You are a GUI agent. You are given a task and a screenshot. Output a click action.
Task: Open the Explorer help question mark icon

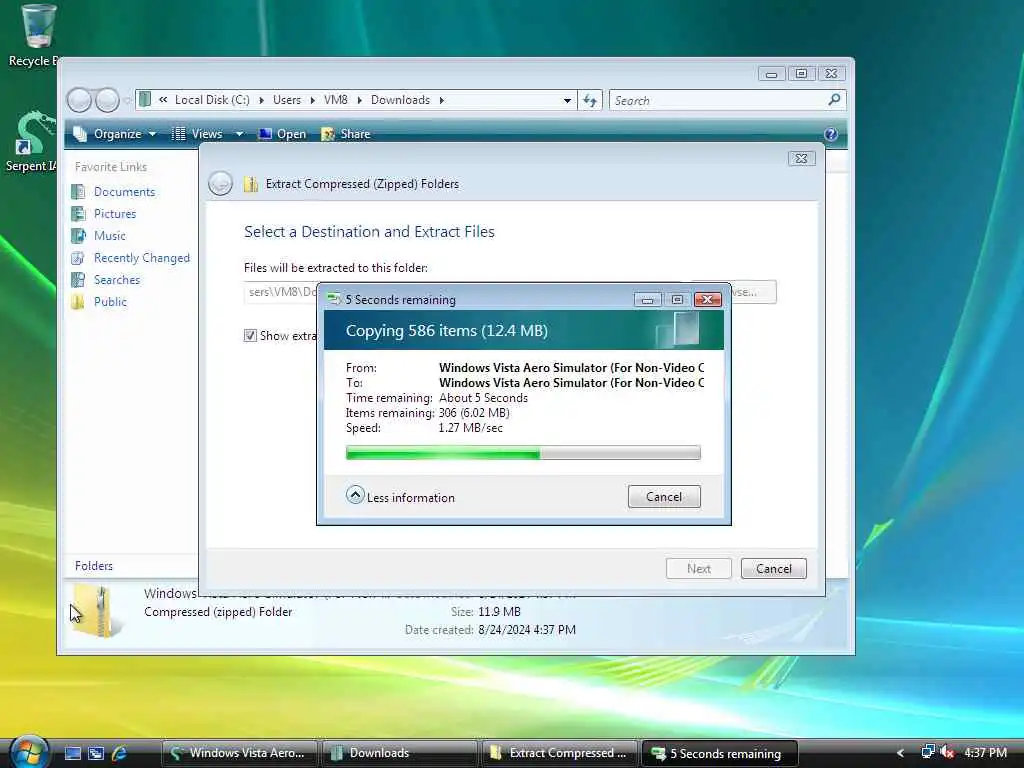[831, 135]
